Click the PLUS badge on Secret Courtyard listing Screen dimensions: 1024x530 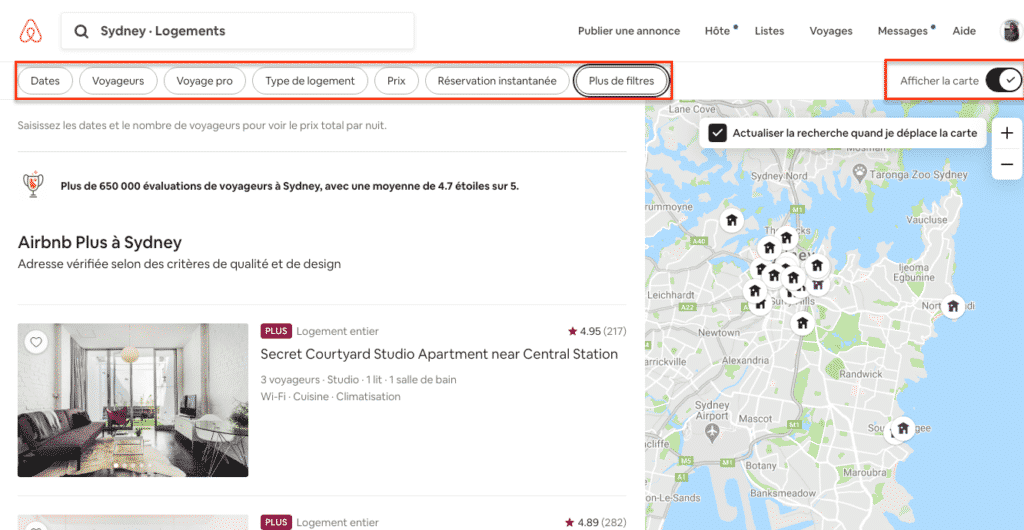276,331
